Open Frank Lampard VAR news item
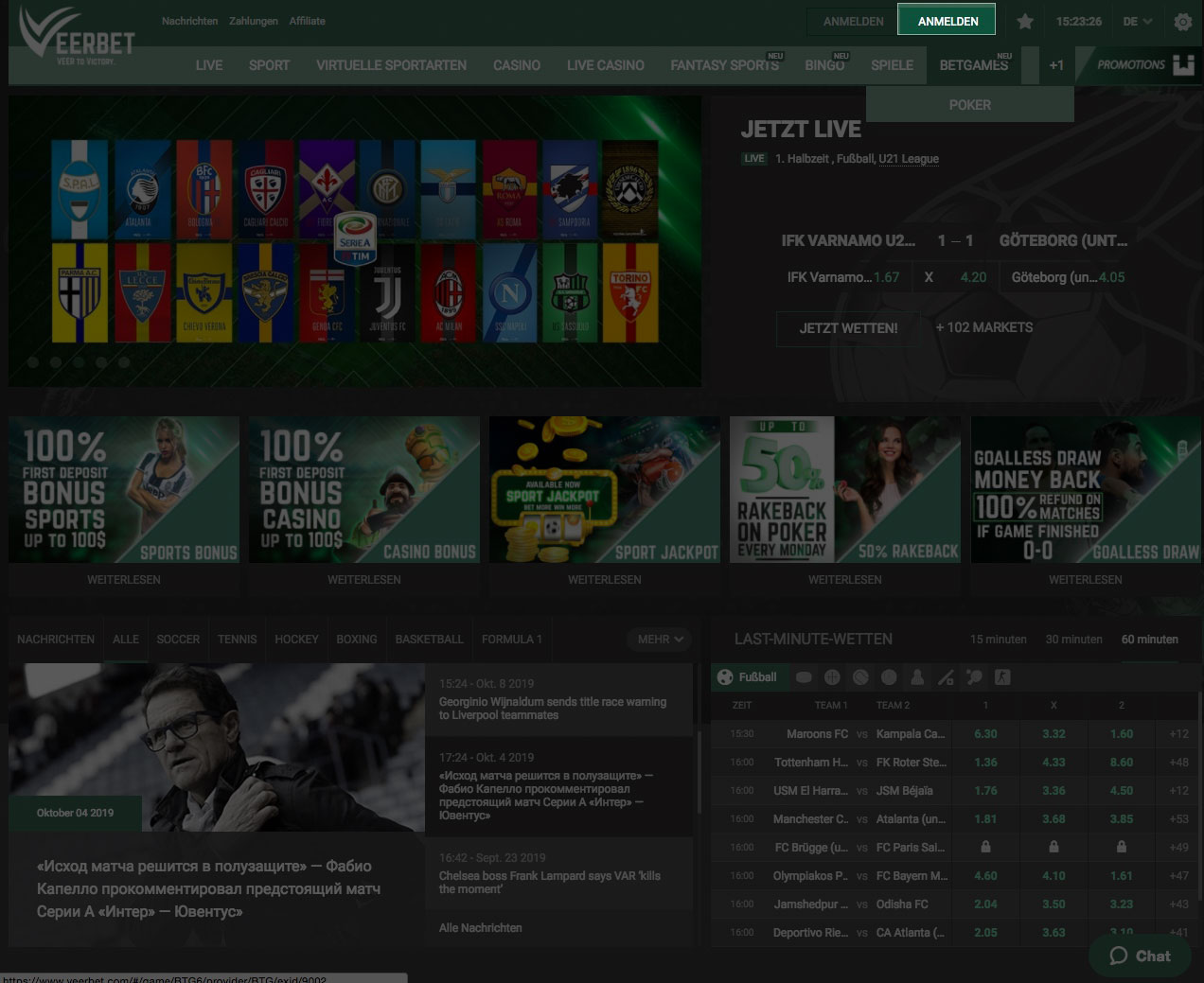 click(559, 874)
